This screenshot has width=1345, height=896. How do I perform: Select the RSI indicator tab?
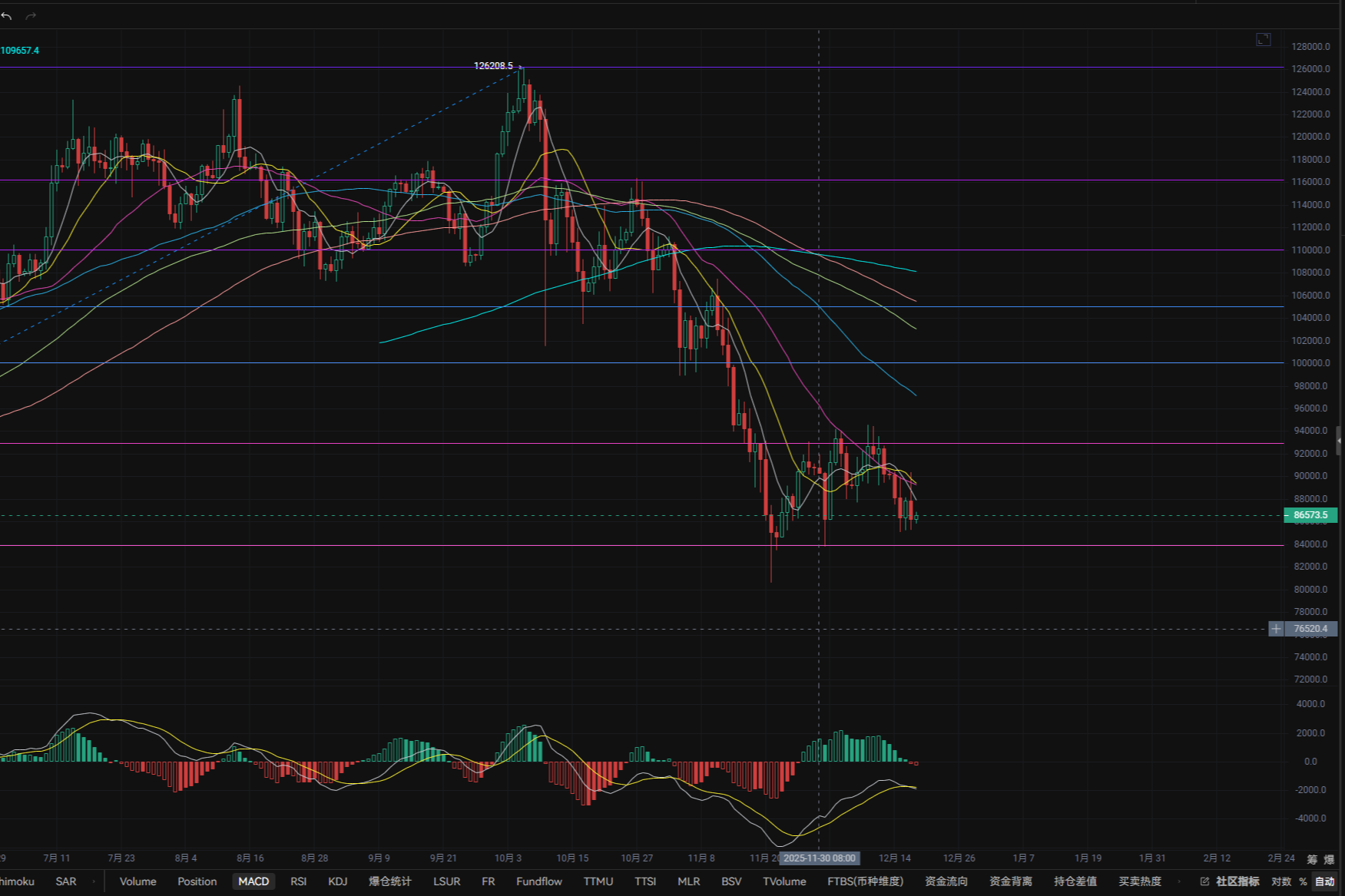point(298,881)
